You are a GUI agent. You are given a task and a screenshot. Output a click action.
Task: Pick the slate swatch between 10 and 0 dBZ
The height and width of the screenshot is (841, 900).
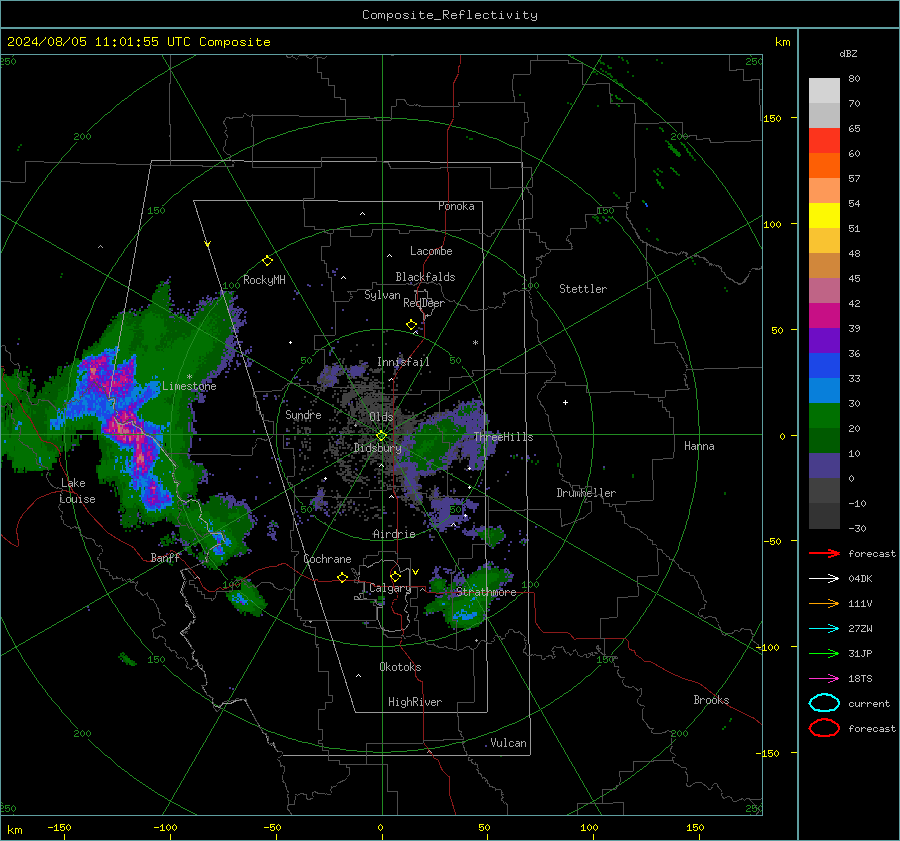click(824, 466)
